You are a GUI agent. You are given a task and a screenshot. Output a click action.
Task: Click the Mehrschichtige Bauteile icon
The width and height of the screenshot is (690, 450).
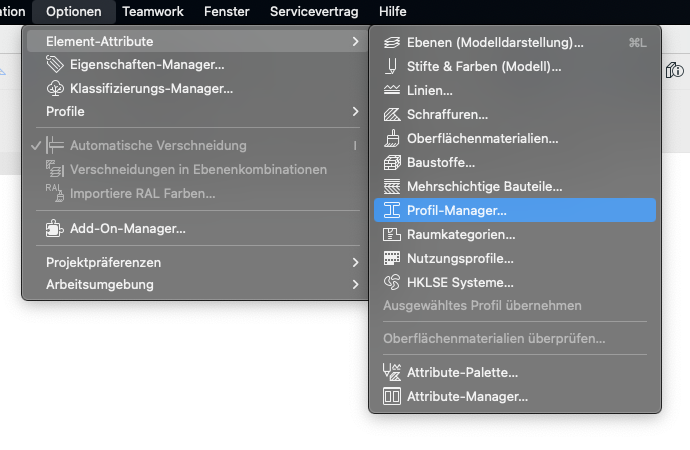click(x=391, y=187)
